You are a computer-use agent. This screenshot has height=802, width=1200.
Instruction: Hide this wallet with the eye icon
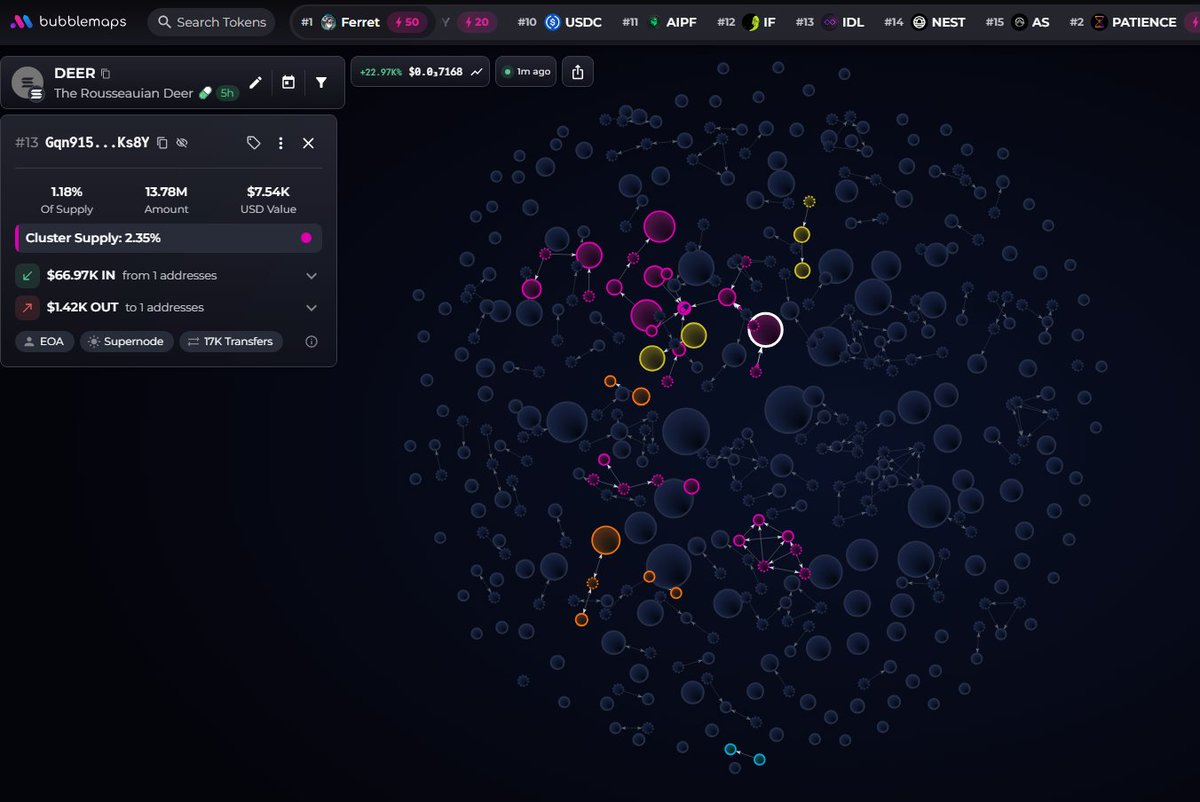(x=182, y=143)
